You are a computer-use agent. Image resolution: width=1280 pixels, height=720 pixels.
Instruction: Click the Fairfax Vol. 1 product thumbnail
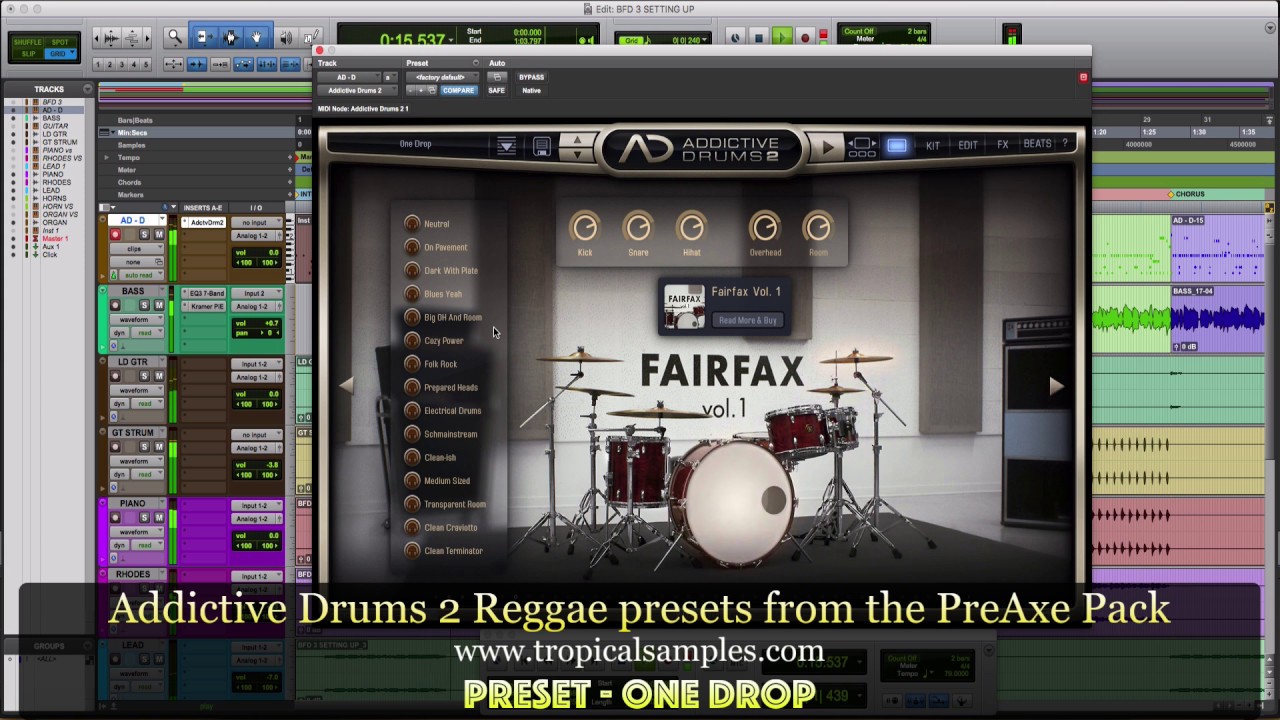[685, 307]
